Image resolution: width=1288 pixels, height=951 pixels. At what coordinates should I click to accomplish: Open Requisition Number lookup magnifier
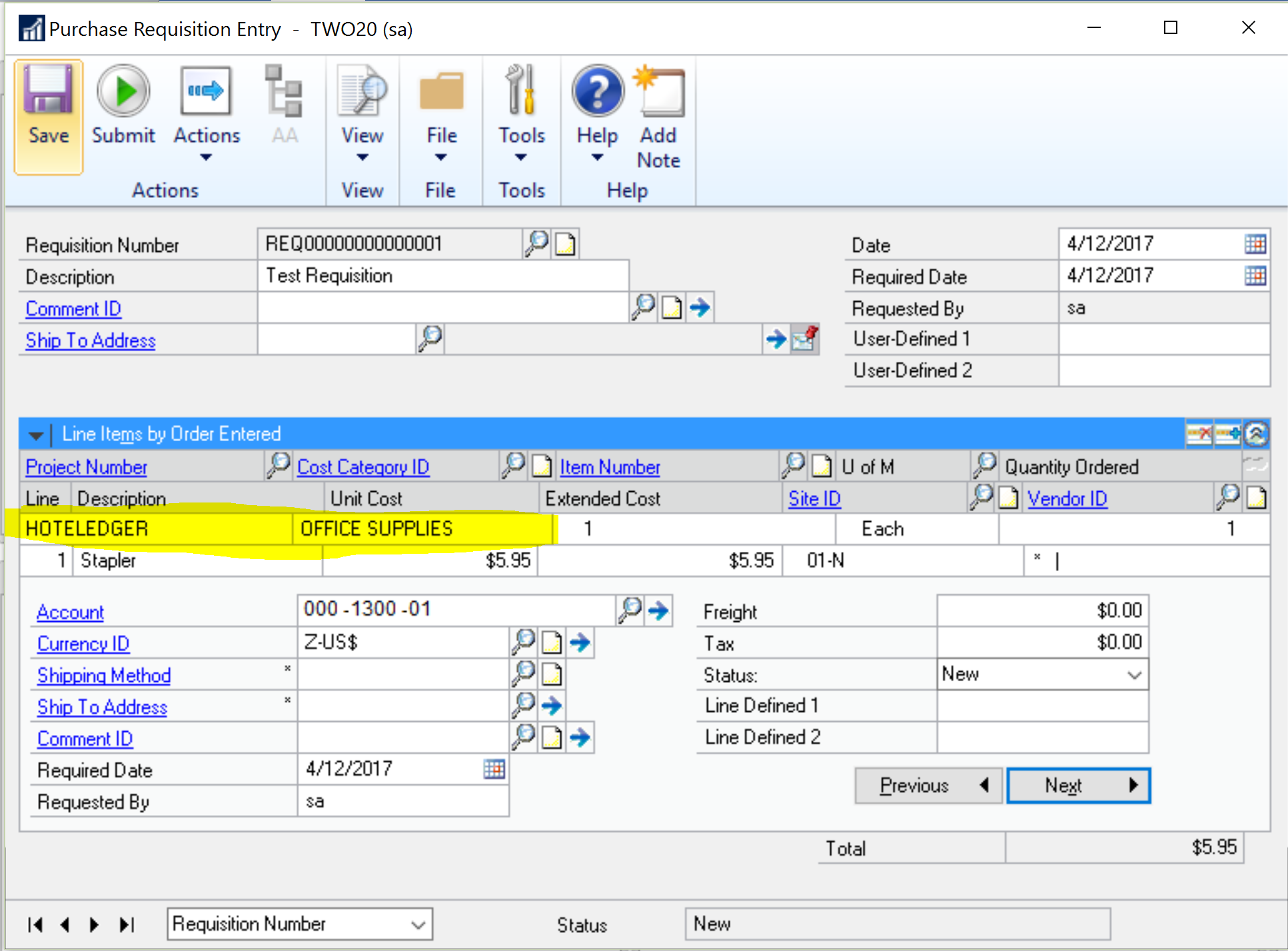pyautogui.click(x=536, y=244)
